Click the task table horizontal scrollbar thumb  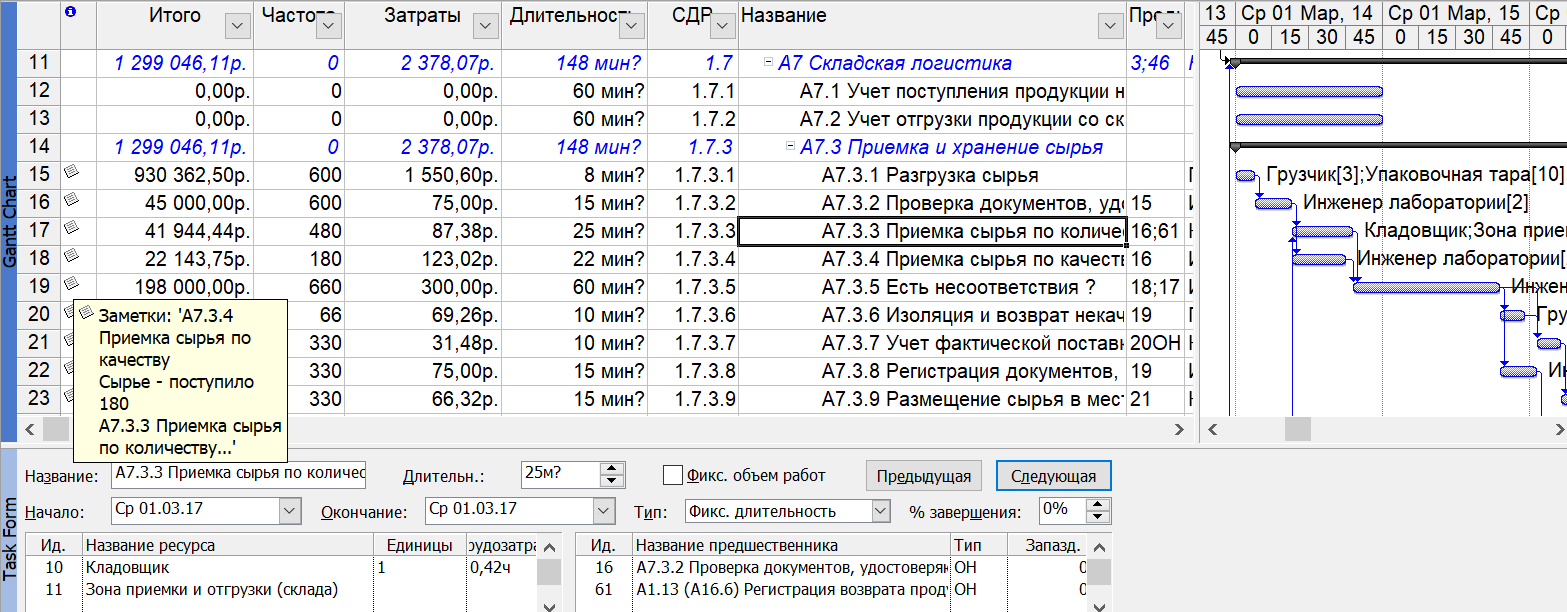pyautogui.click(x=55, y=429)
